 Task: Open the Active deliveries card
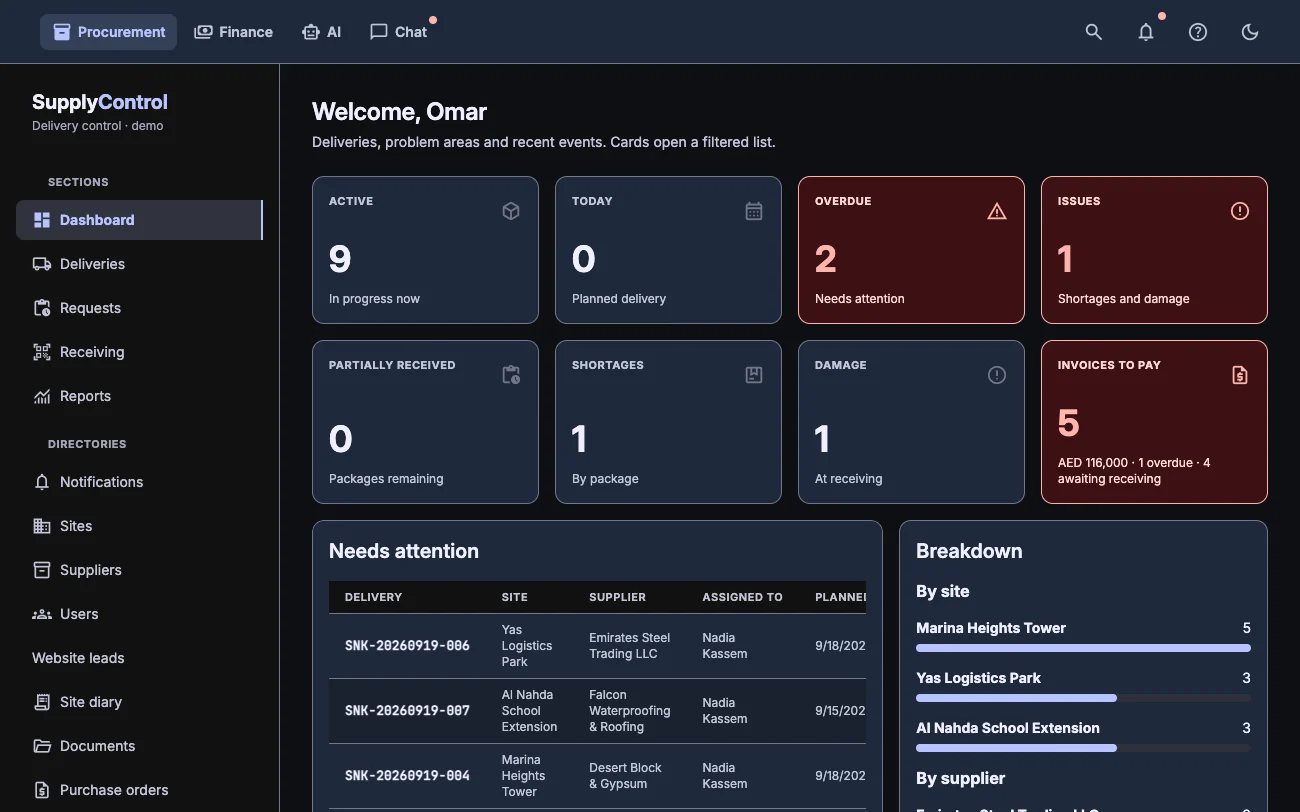click(x=425, y=250)
